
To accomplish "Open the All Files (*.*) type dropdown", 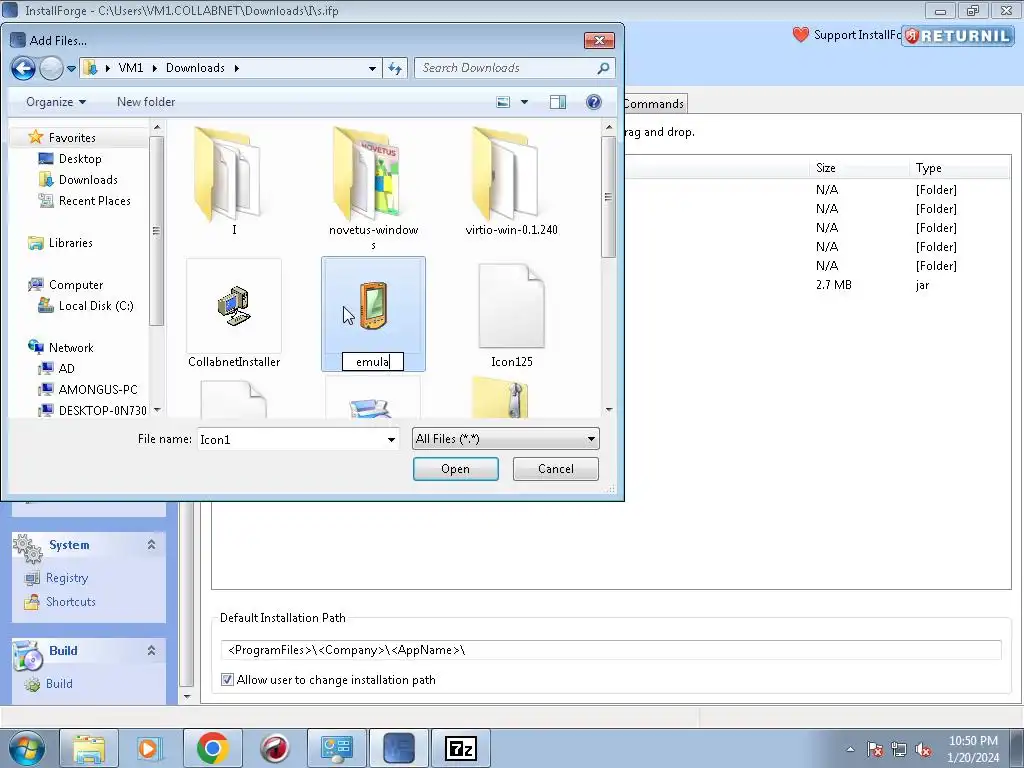I will 505,439.
